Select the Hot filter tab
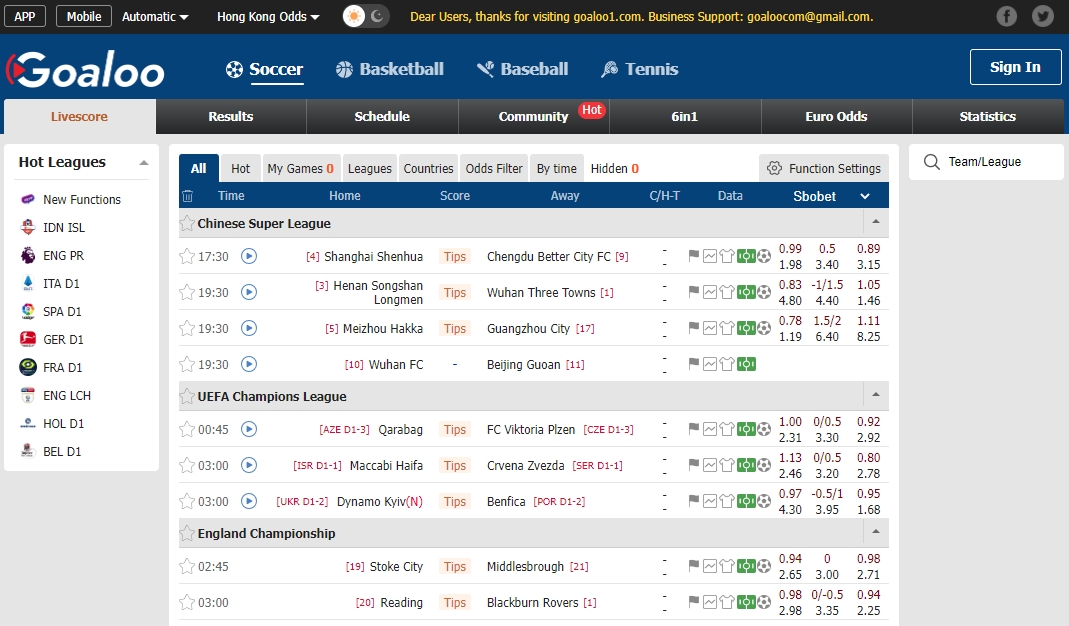Viewport: 1069px width, 626px height. (x=241, y=168)
